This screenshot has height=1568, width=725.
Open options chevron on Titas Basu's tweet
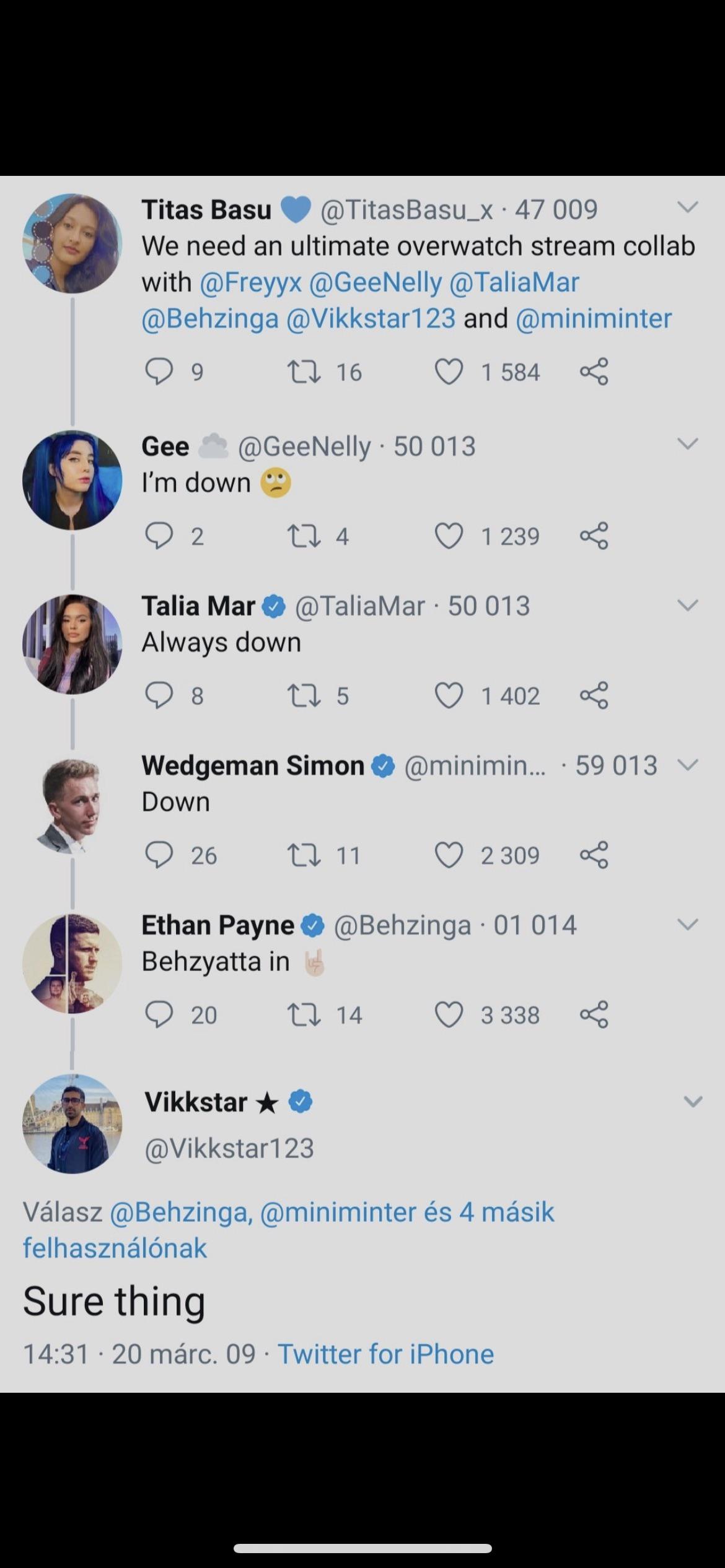click(688, 207)
